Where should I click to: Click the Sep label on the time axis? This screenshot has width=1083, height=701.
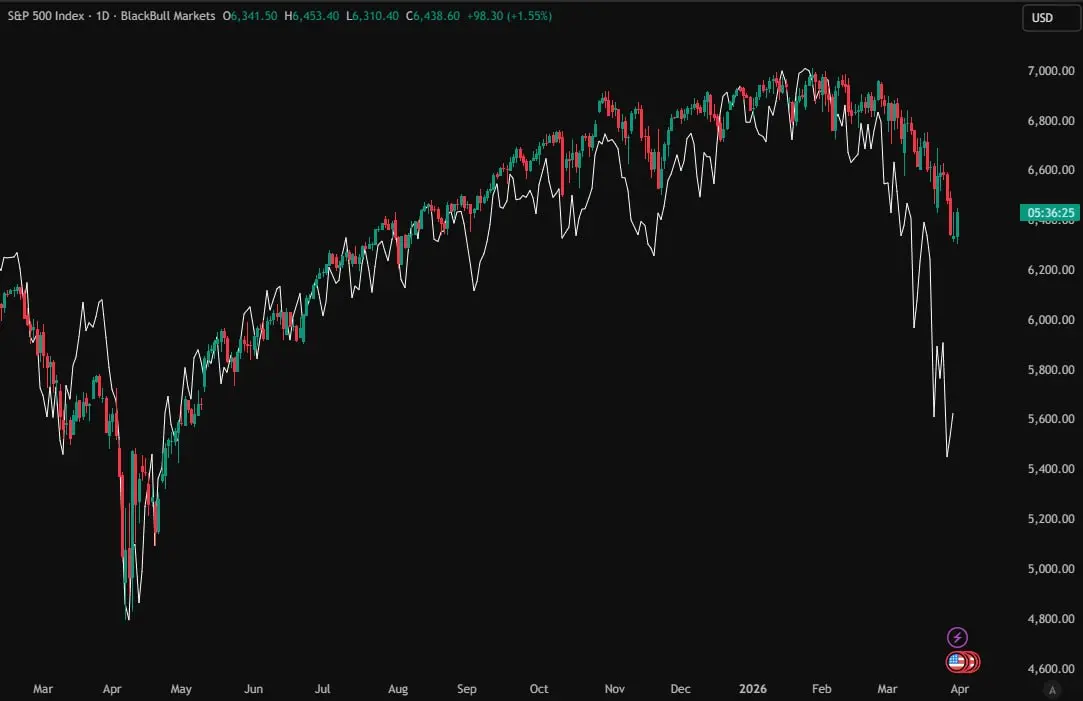click(x=467, y=689)
